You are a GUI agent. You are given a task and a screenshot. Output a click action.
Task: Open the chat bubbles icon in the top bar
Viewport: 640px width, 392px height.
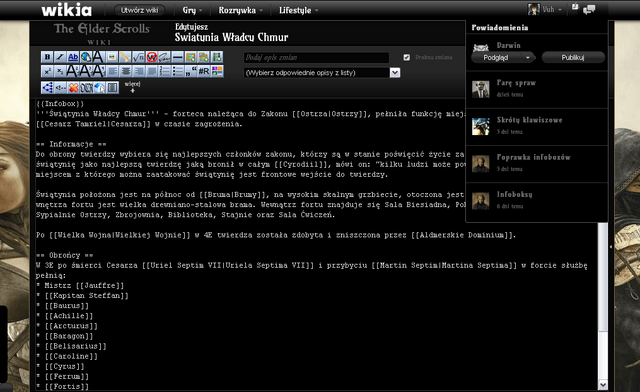(x=589, y=9)
